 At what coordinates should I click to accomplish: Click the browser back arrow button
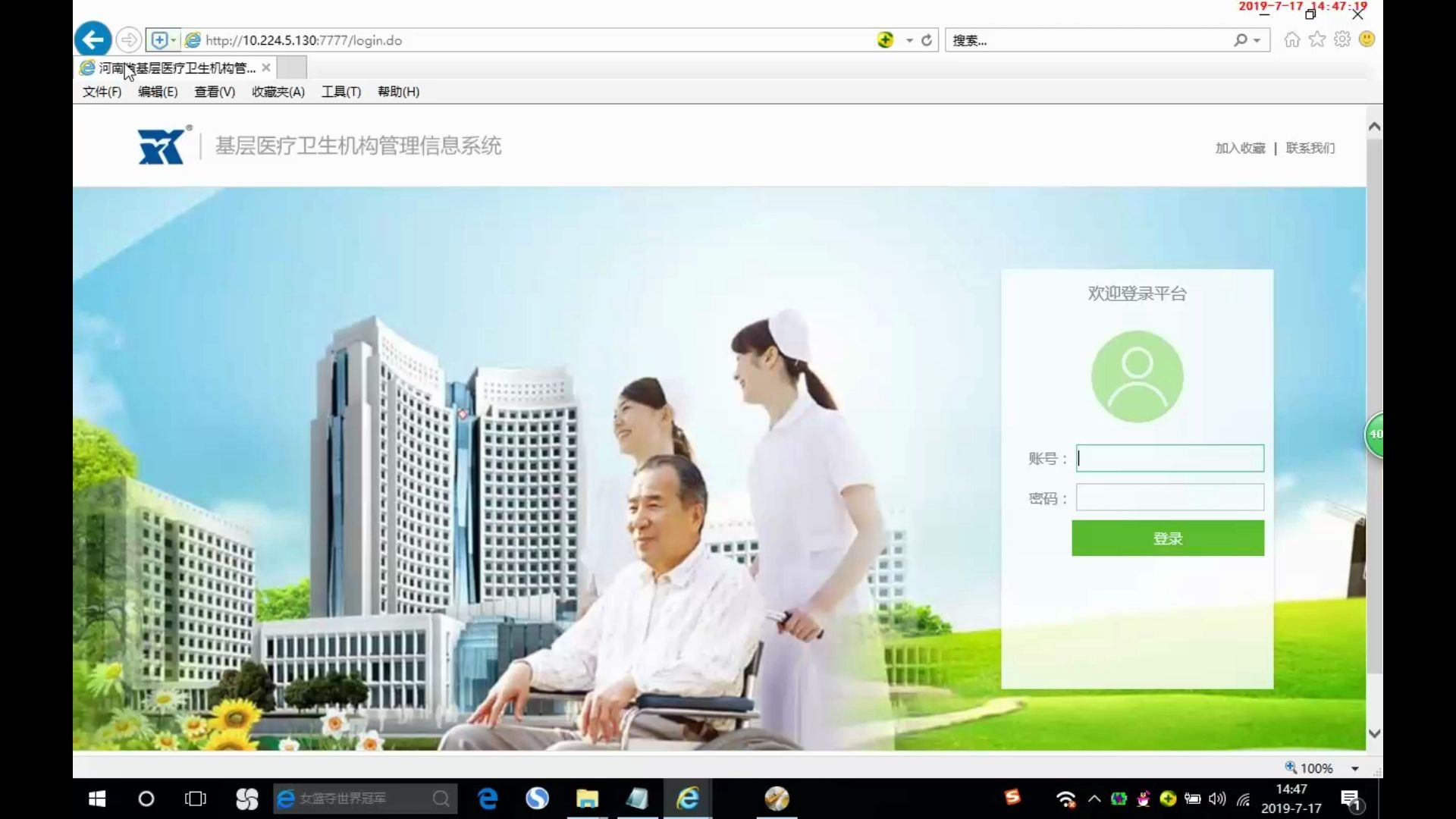coord(93,39)
